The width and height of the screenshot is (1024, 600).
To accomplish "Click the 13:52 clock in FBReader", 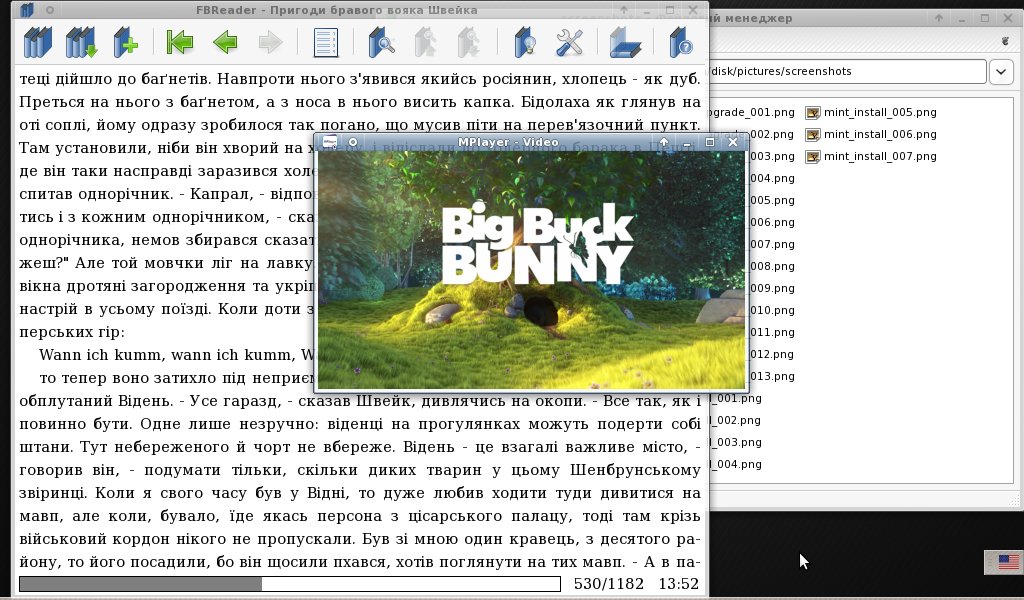I will tap(679, 584).
